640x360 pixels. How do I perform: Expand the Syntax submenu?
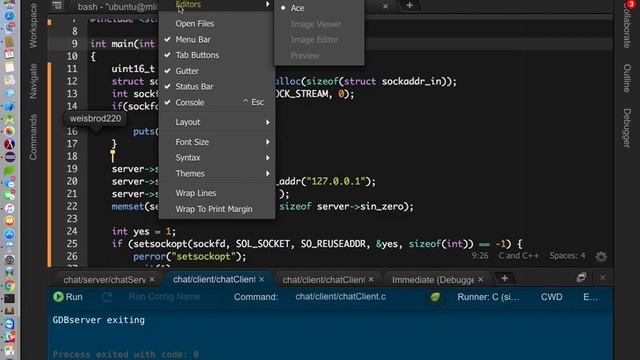(x=217, y=158)
